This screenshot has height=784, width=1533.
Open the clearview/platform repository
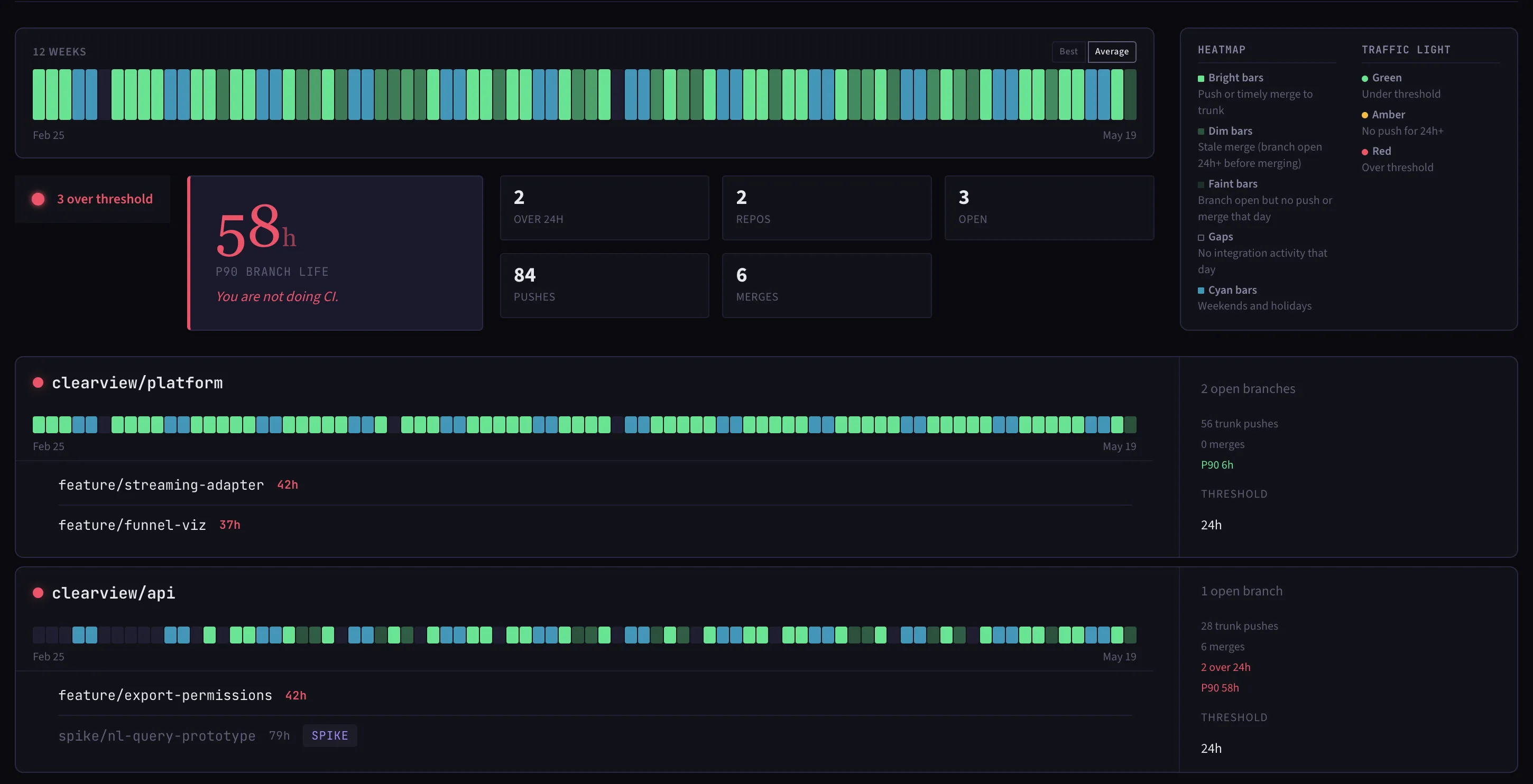[x=137, y=382]
